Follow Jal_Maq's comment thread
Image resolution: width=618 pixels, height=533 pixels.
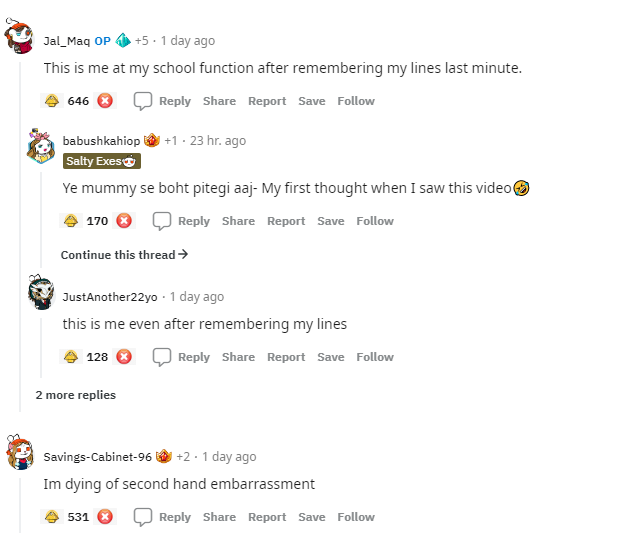(x=356, y=101)
